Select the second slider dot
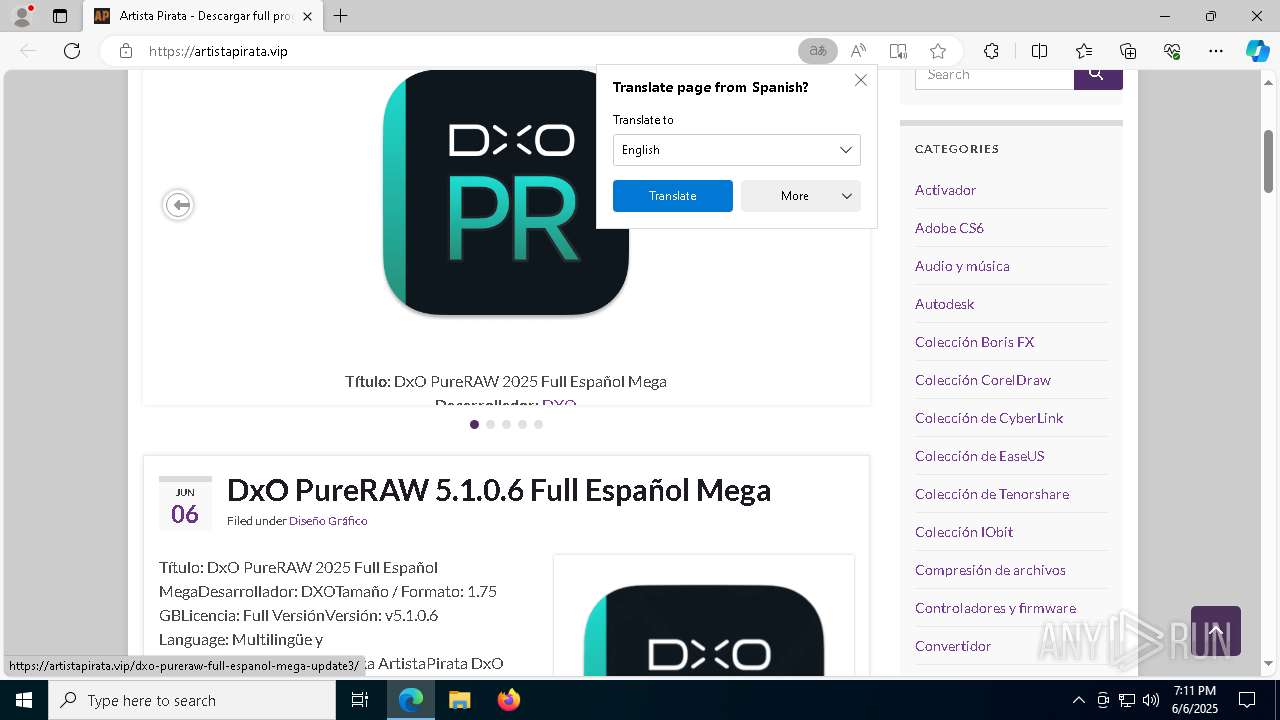Viewport: 1280px width, 720px height. [490, 424]
